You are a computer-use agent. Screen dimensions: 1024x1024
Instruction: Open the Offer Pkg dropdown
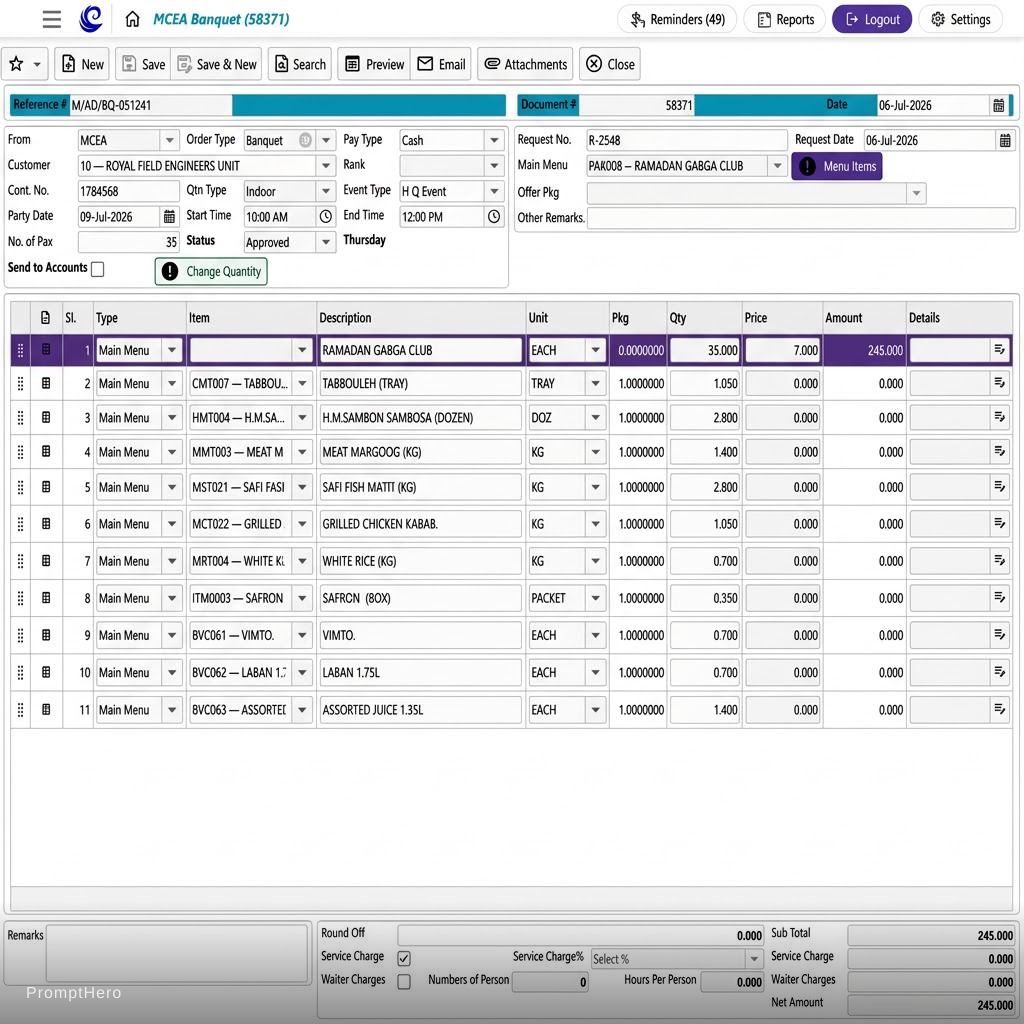click(916, 193)
